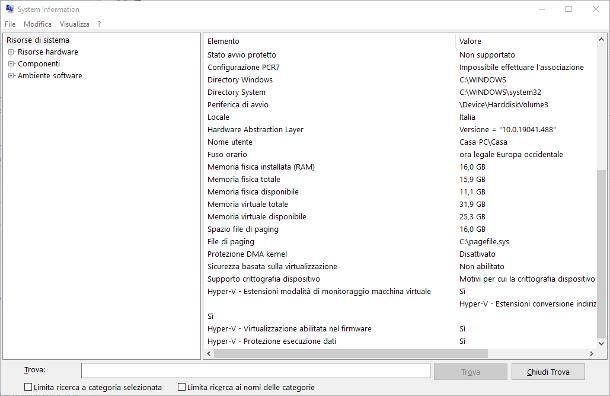610x396 pixels.
Task: Click the value C:\pagefile.sys
Action: pos(484,242)
